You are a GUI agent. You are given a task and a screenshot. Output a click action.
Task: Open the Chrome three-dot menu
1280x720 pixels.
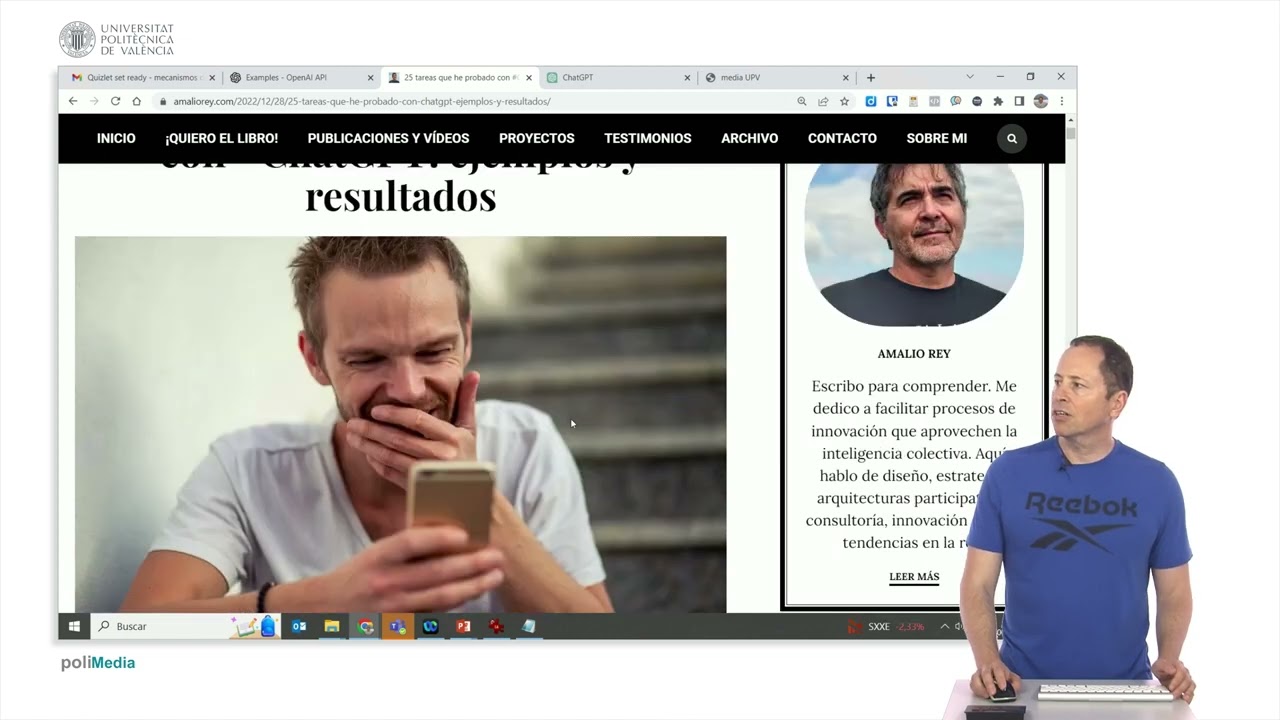[x=1061, y=101]
